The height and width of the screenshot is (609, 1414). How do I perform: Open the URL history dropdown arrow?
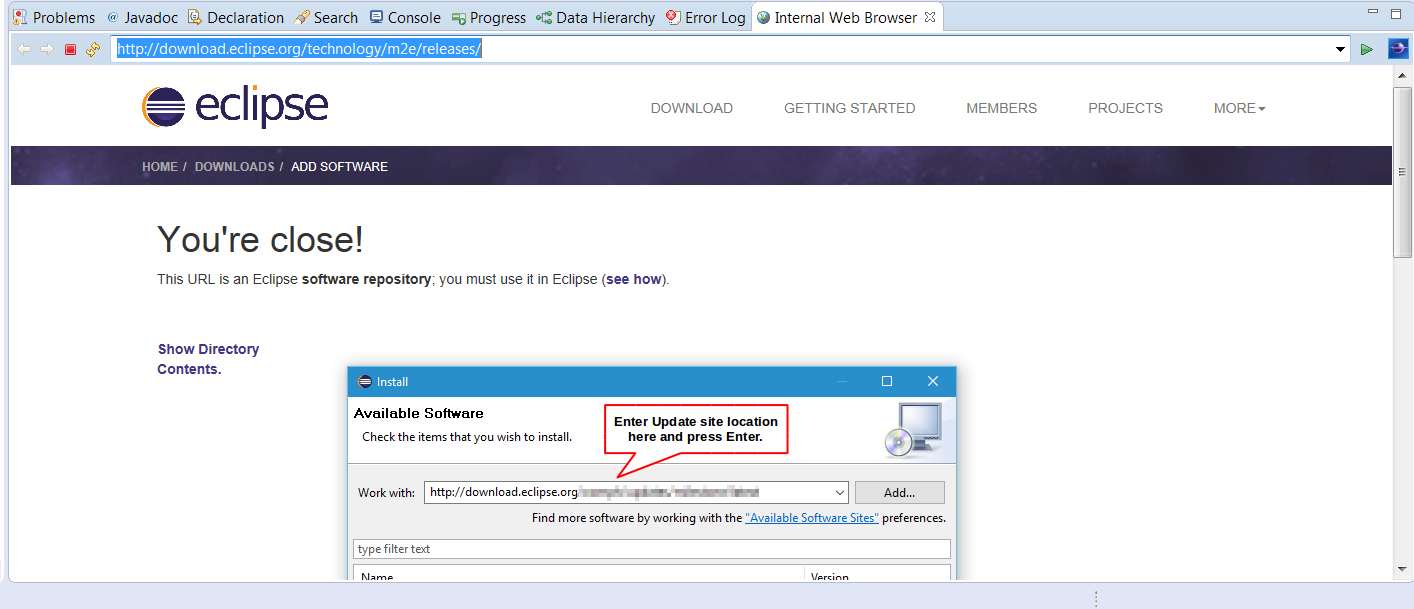1340,49
